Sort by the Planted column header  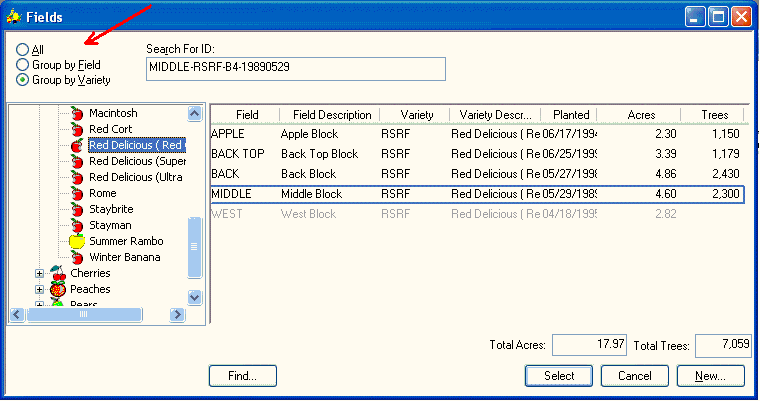[x=571, y=115]
